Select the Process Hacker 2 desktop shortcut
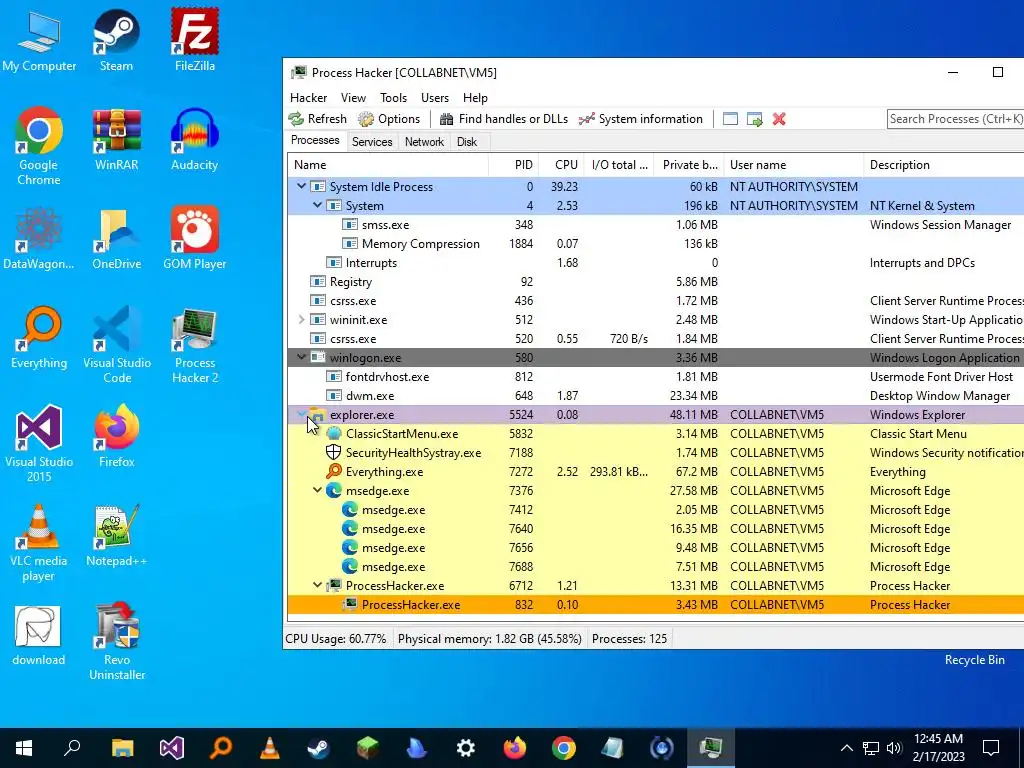This screenshot has width=1024, height=768. [195, 345]
